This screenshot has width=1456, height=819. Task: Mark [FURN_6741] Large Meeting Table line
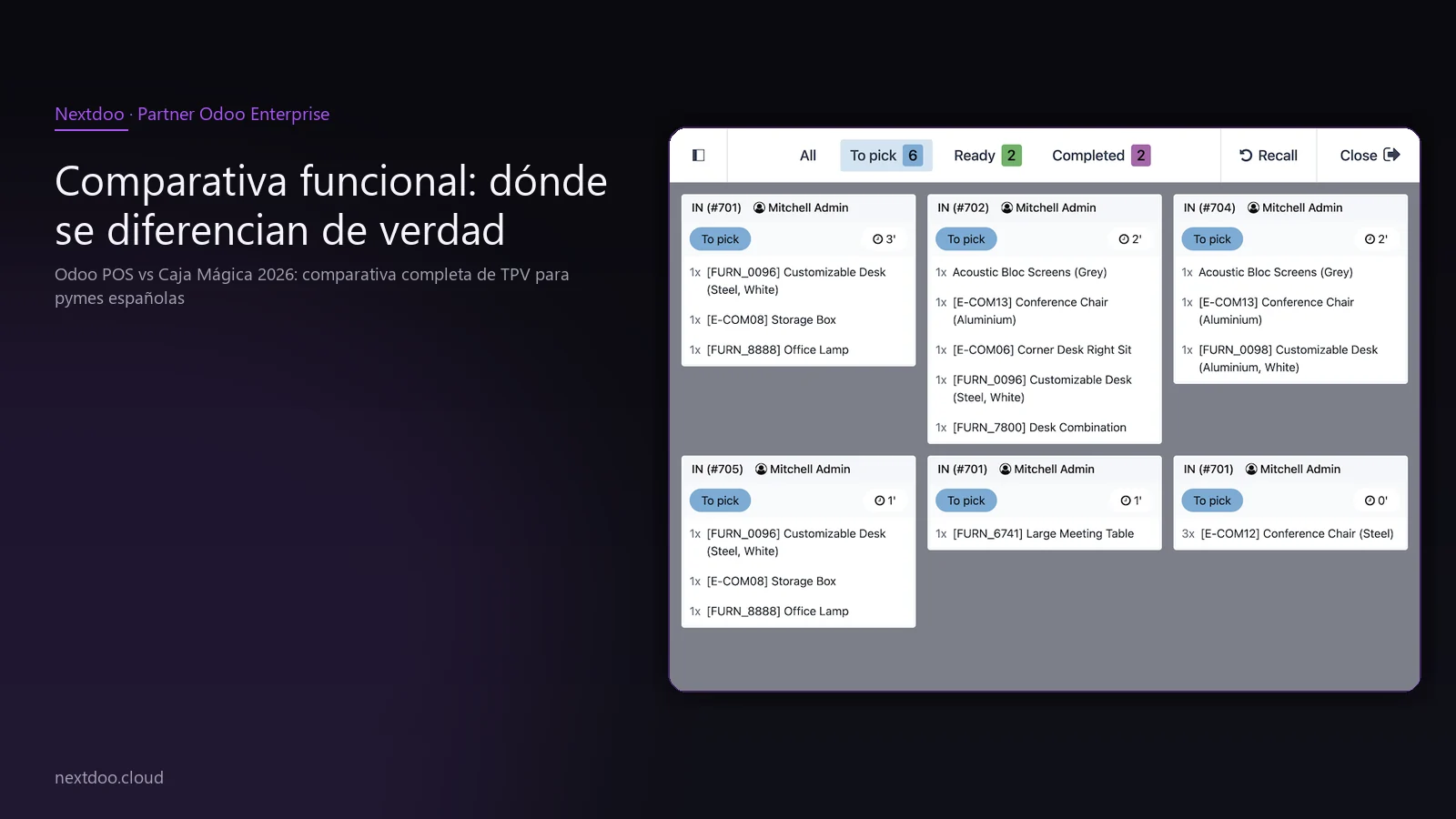1044,534
